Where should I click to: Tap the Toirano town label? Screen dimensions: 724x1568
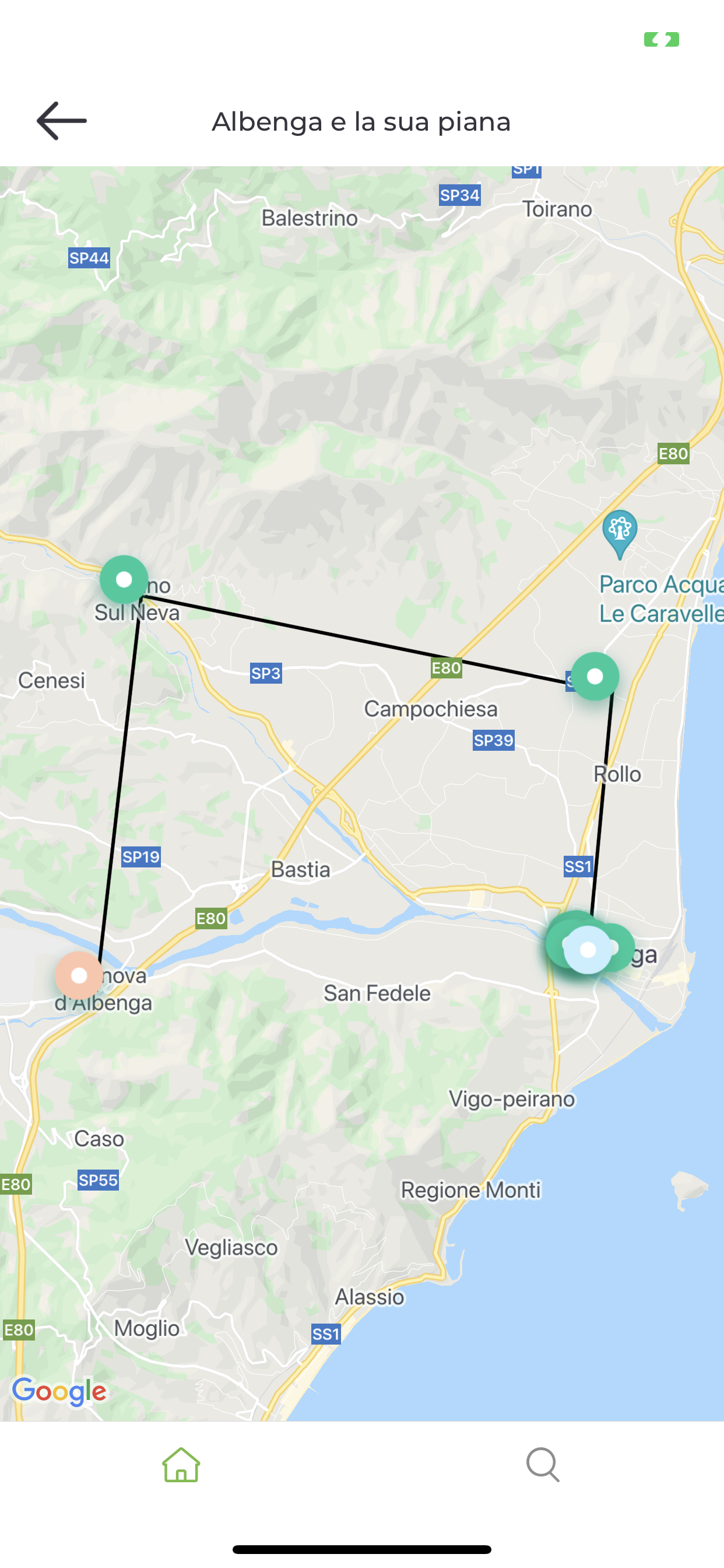pyautogui.click(x=557, y=209)
